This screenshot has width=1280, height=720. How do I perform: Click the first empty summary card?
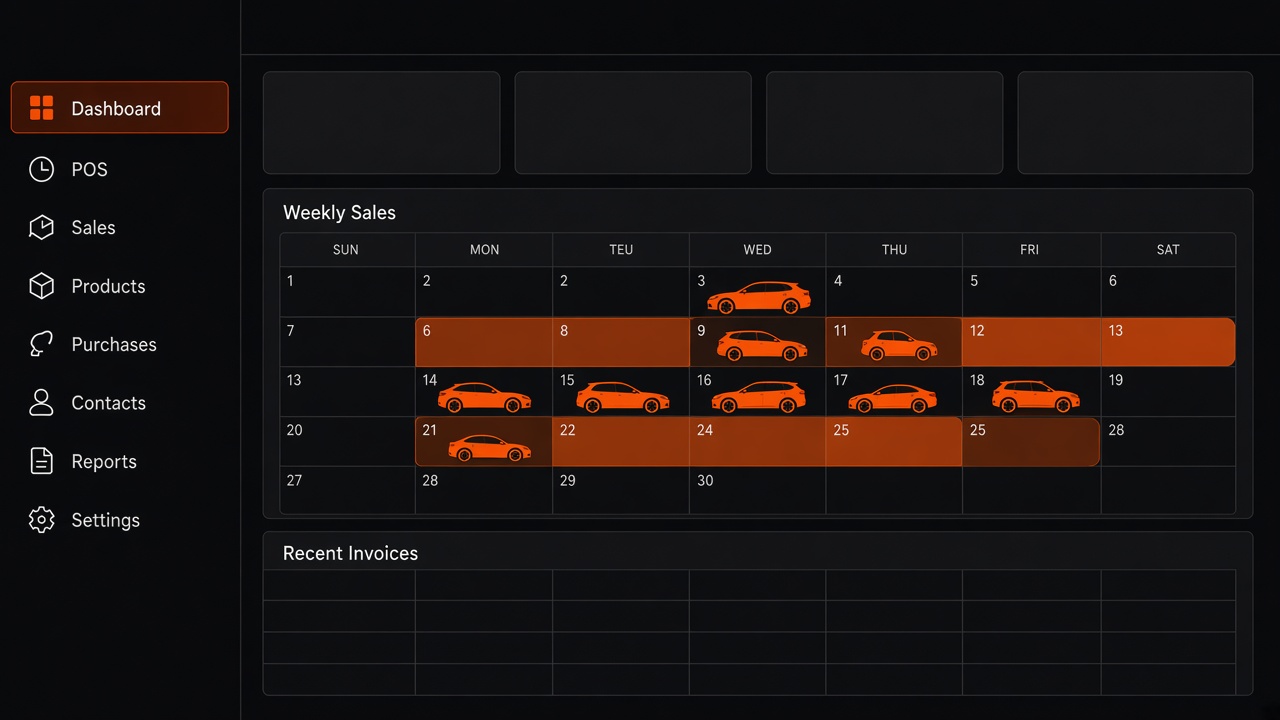pos(381,123)
